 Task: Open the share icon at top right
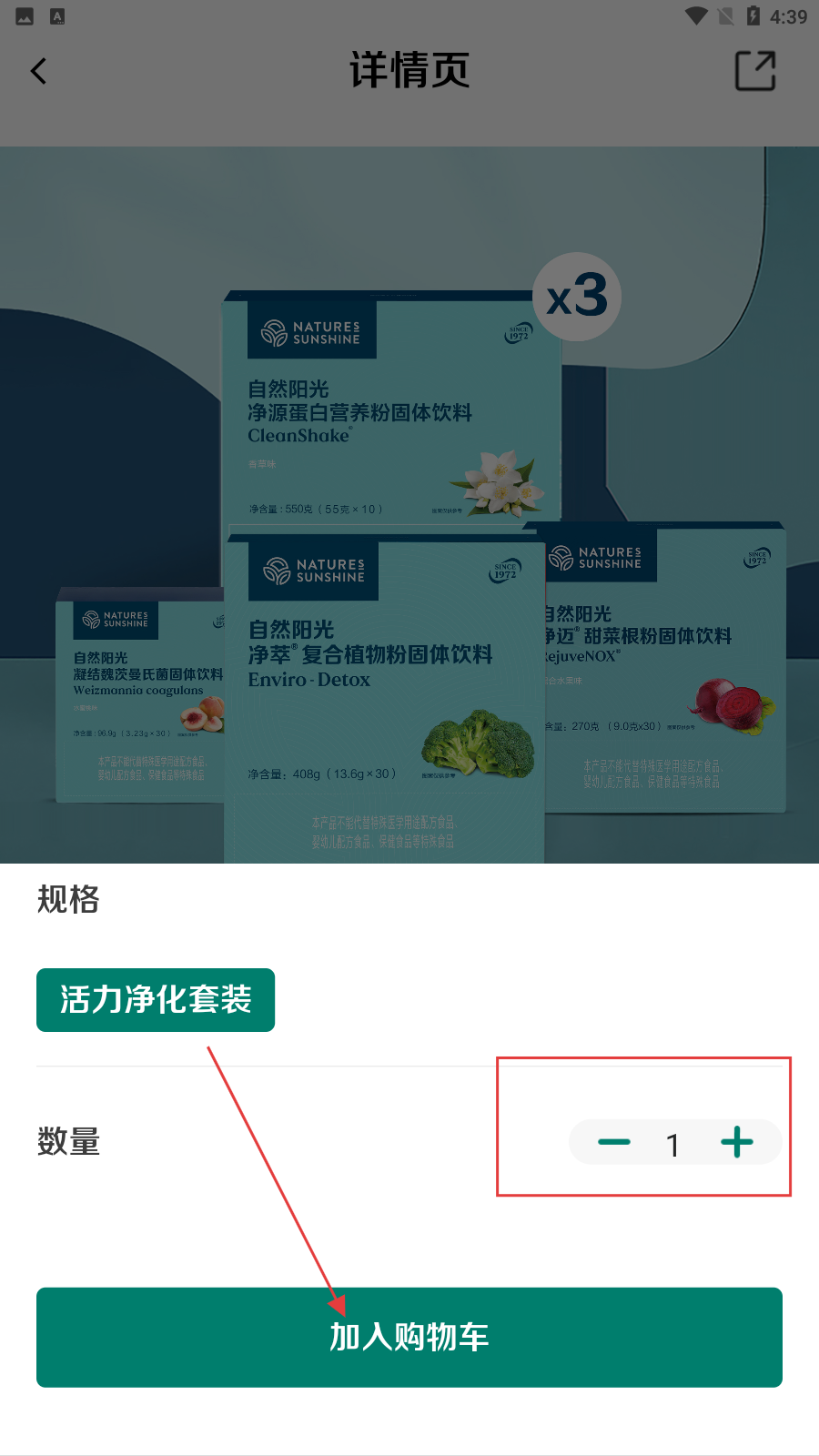tap(755, 71)
